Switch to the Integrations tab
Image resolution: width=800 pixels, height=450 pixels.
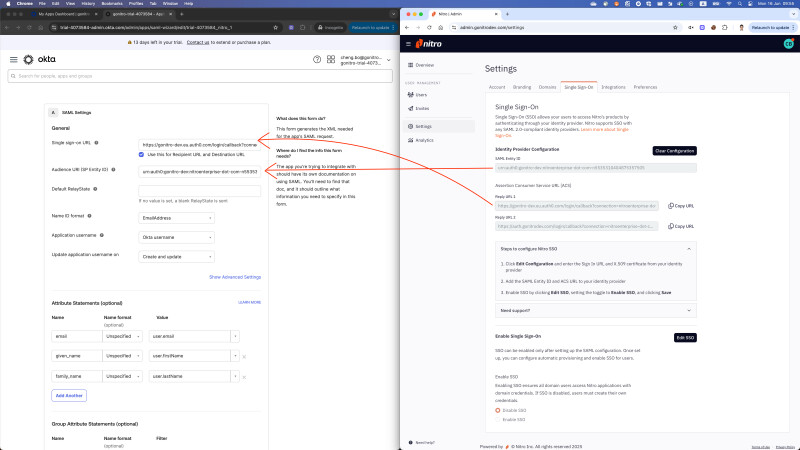pyautogui.click(x=613, y=87)
